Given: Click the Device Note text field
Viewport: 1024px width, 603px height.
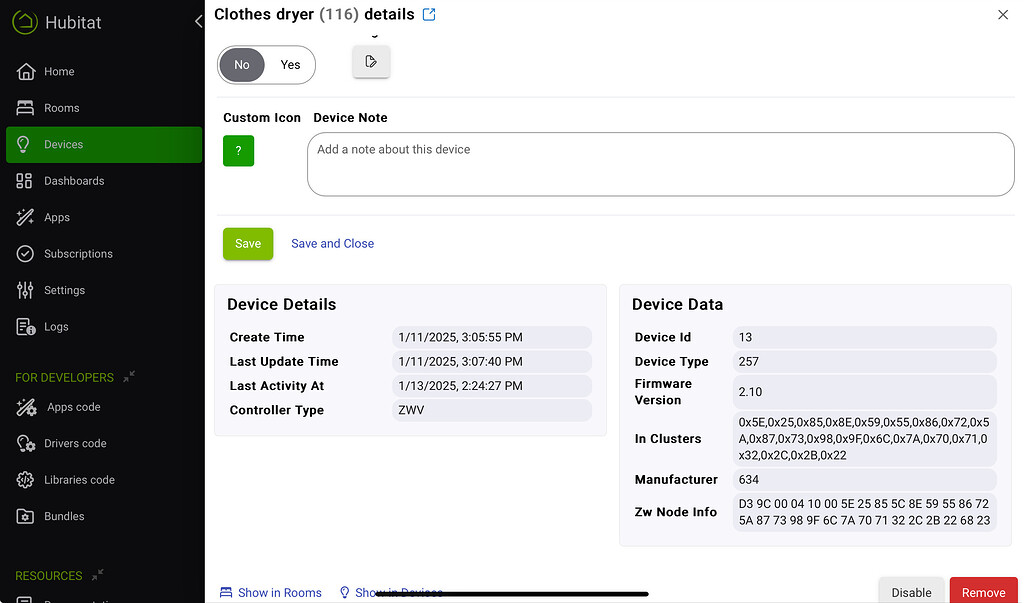Looking at the screenshot, I should click(x=660, y=164).
